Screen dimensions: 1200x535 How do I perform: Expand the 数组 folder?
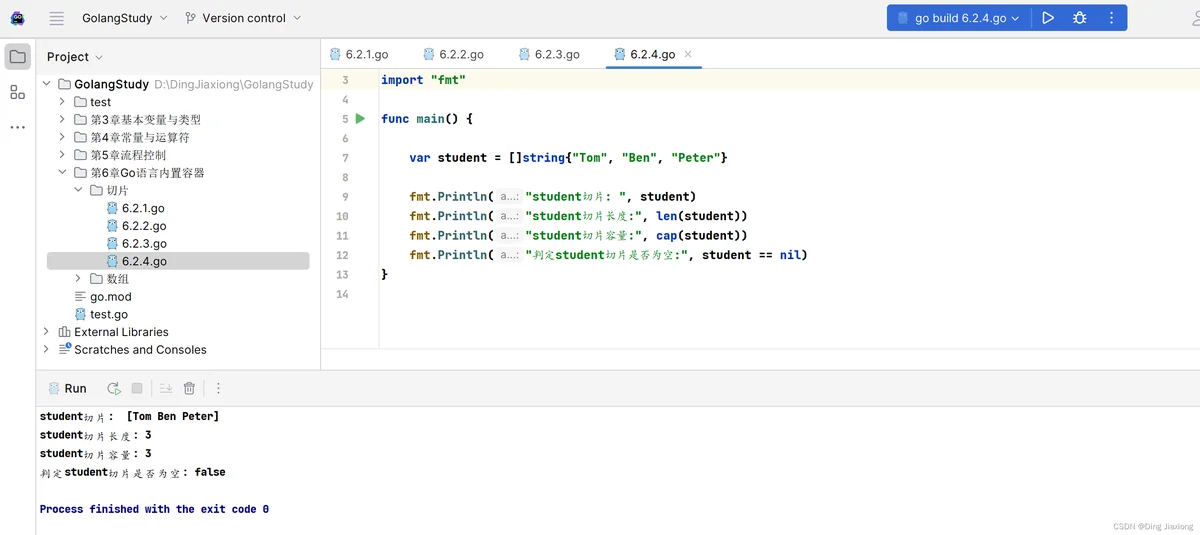[x=78, y=279]
